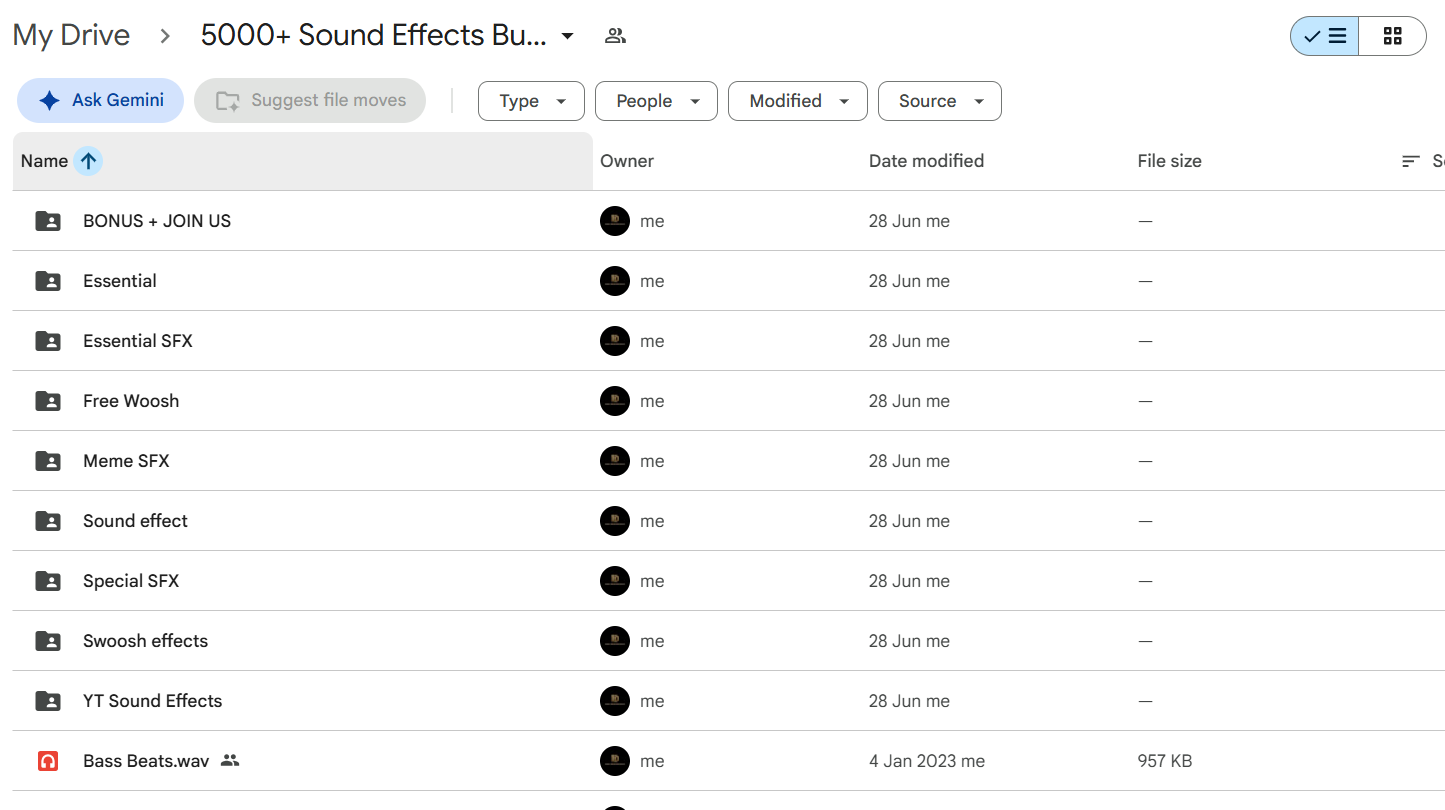Viewport: 1445px width, 810px height.
Task: Click the Bass Beats.wav audio file icon
Action: point(48,761)
